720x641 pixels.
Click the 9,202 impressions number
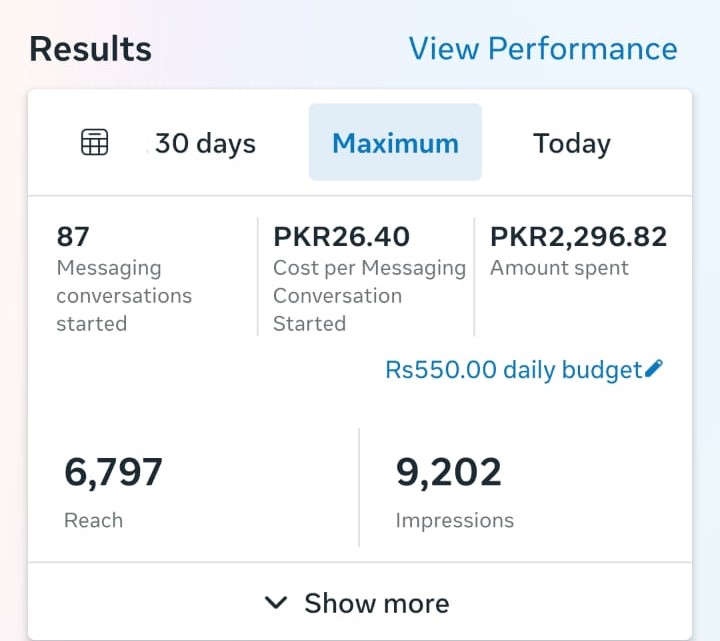(x=449, y=472)
